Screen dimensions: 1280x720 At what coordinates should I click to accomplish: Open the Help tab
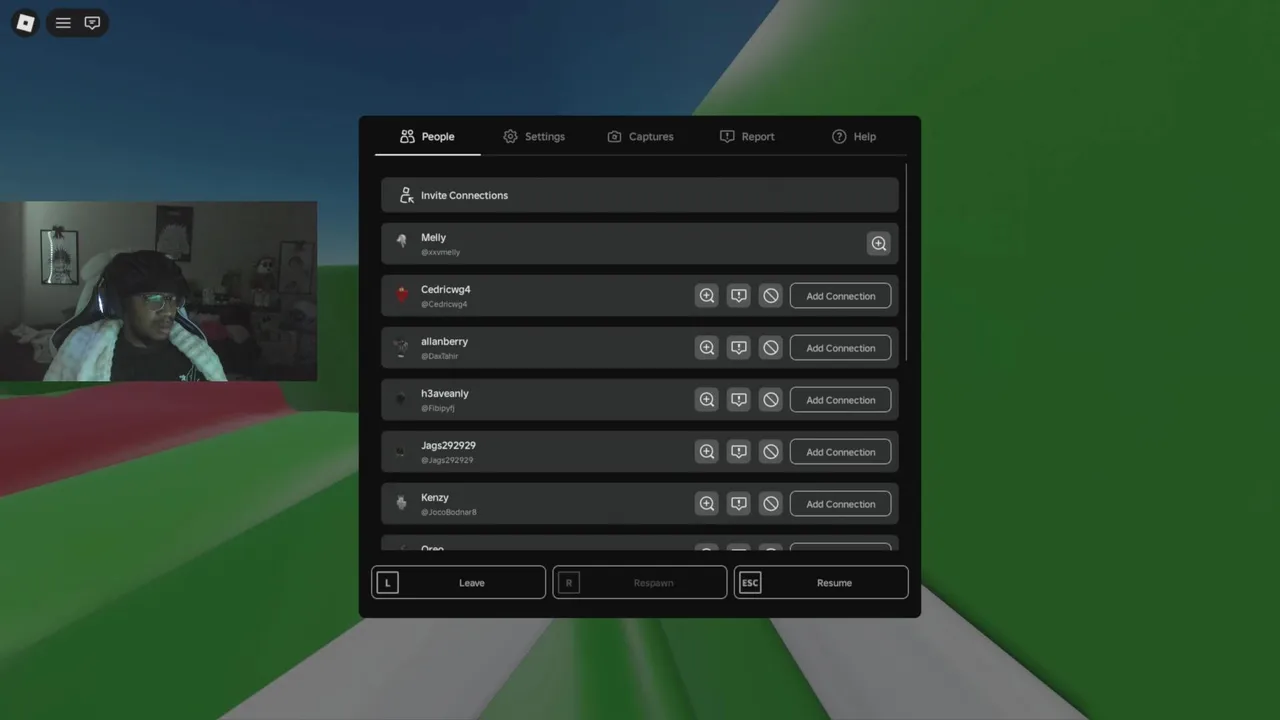[854, 137]
